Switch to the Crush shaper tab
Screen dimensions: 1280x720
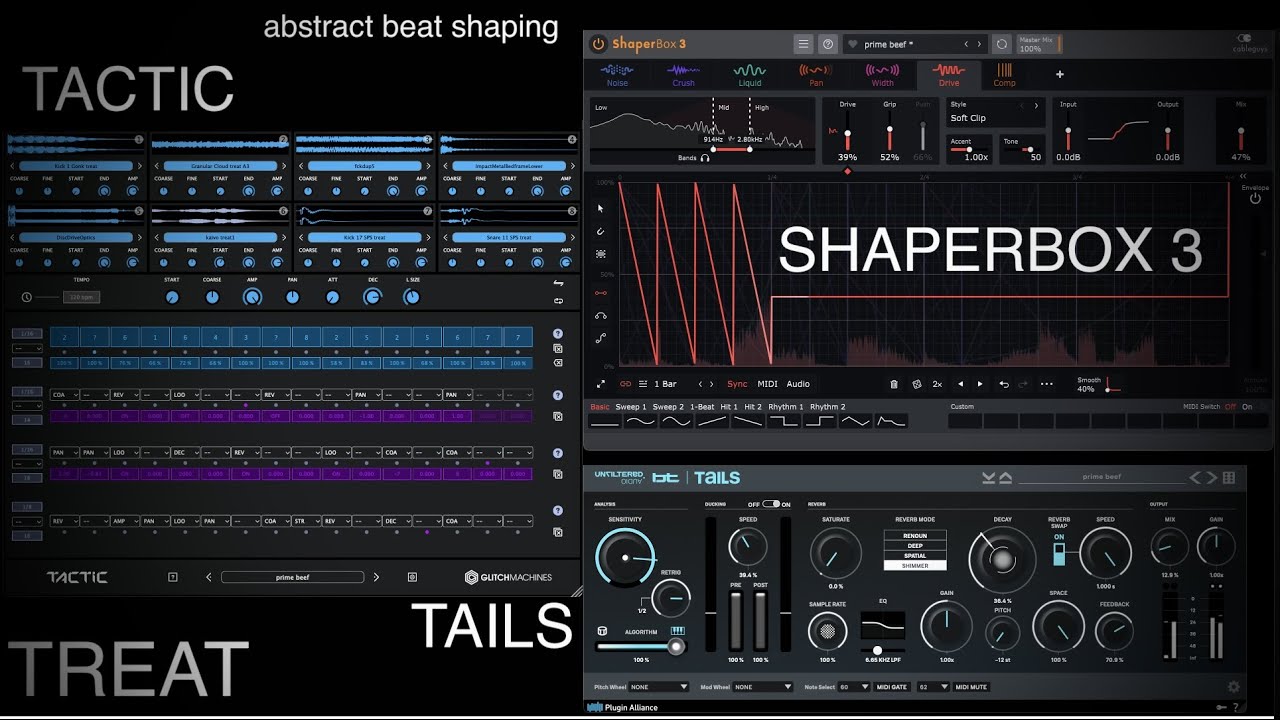683,75
